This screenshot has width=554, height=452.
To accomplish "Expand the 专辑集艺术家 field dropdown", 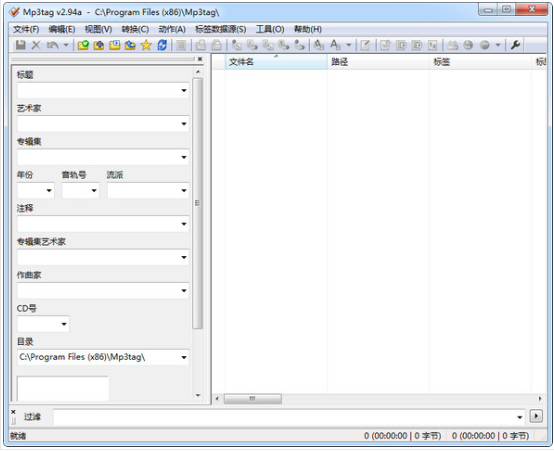I will tap(184, 257).
